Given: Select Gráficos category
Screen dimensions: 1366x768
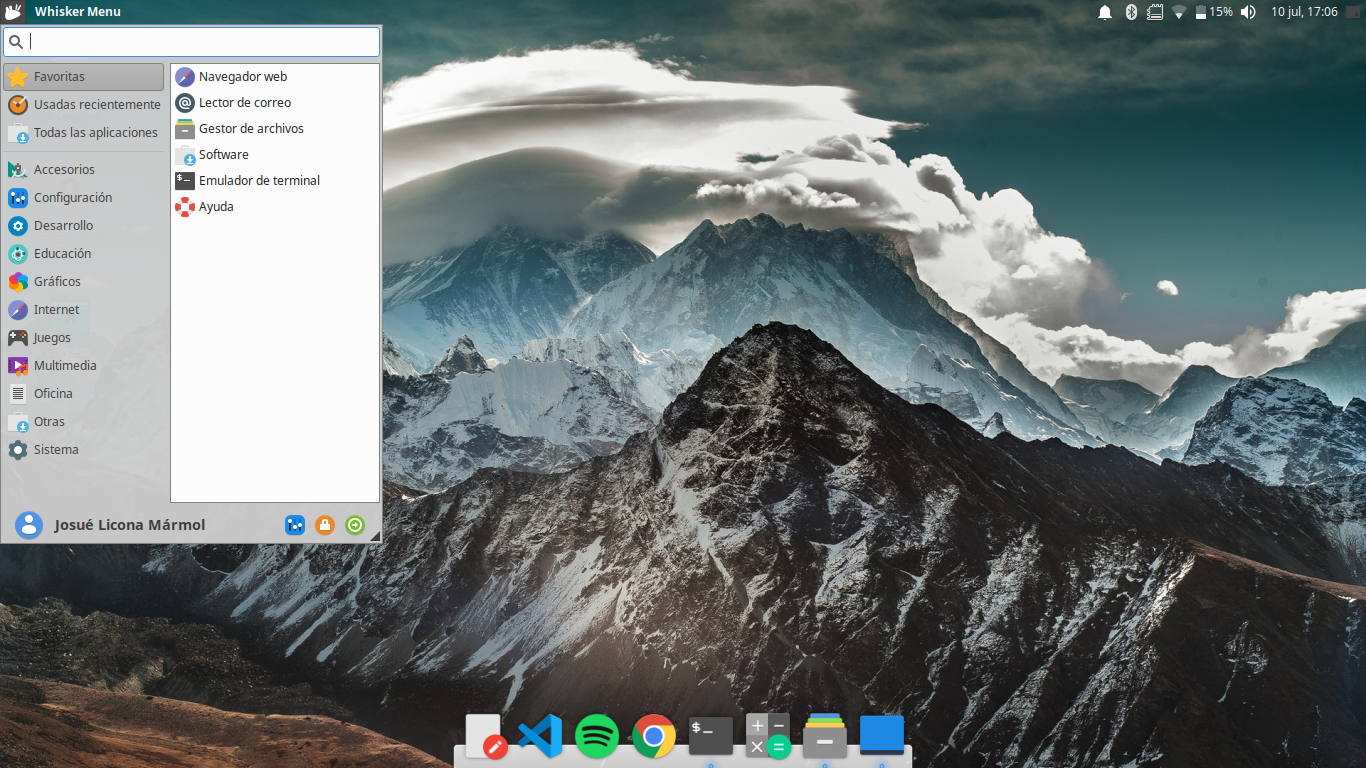Looking at the screenshot, I should (84, 282).
